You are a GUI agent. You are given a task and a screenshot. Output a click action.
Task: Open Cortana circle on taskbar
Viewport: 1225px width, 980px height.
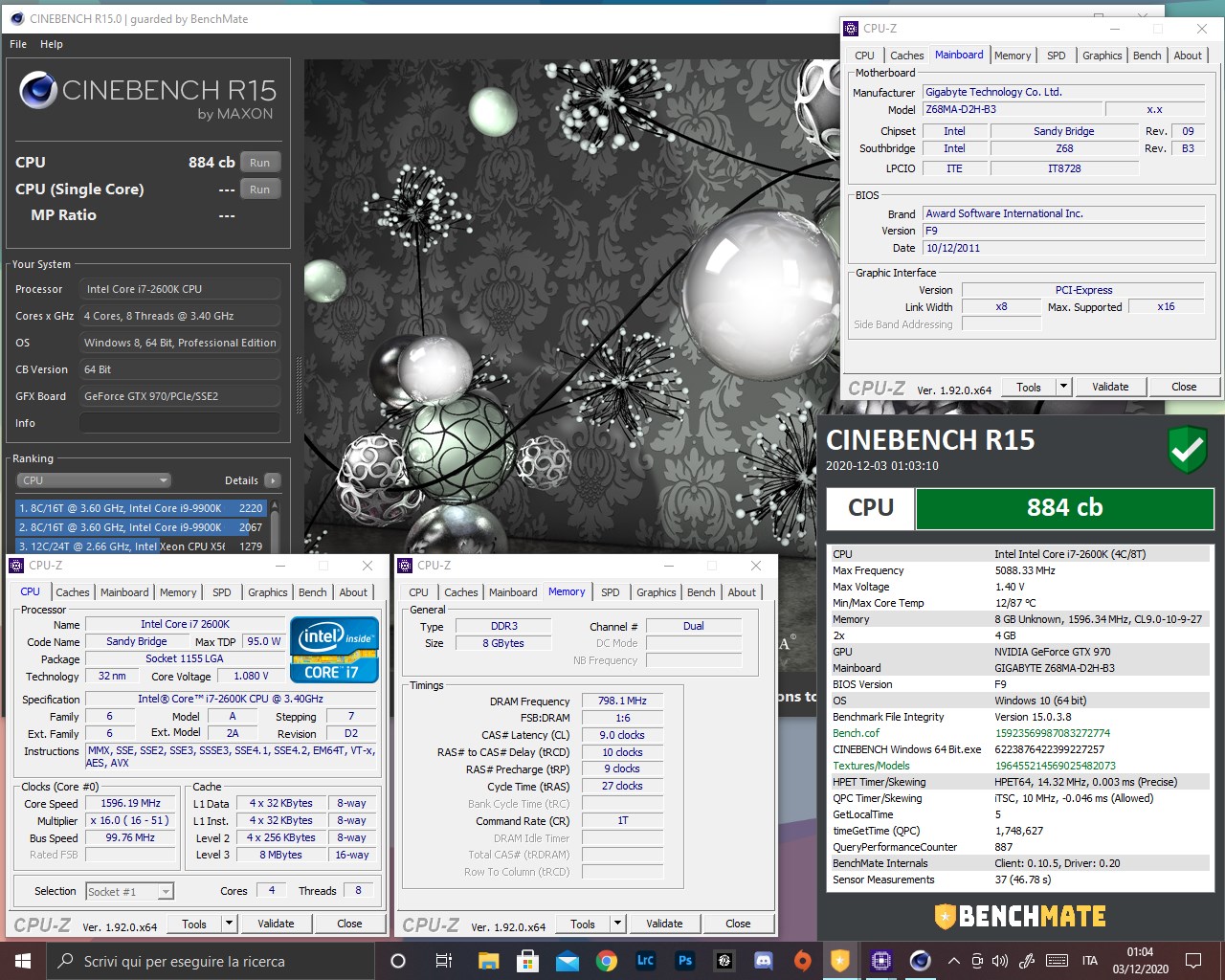pos(398,961)
